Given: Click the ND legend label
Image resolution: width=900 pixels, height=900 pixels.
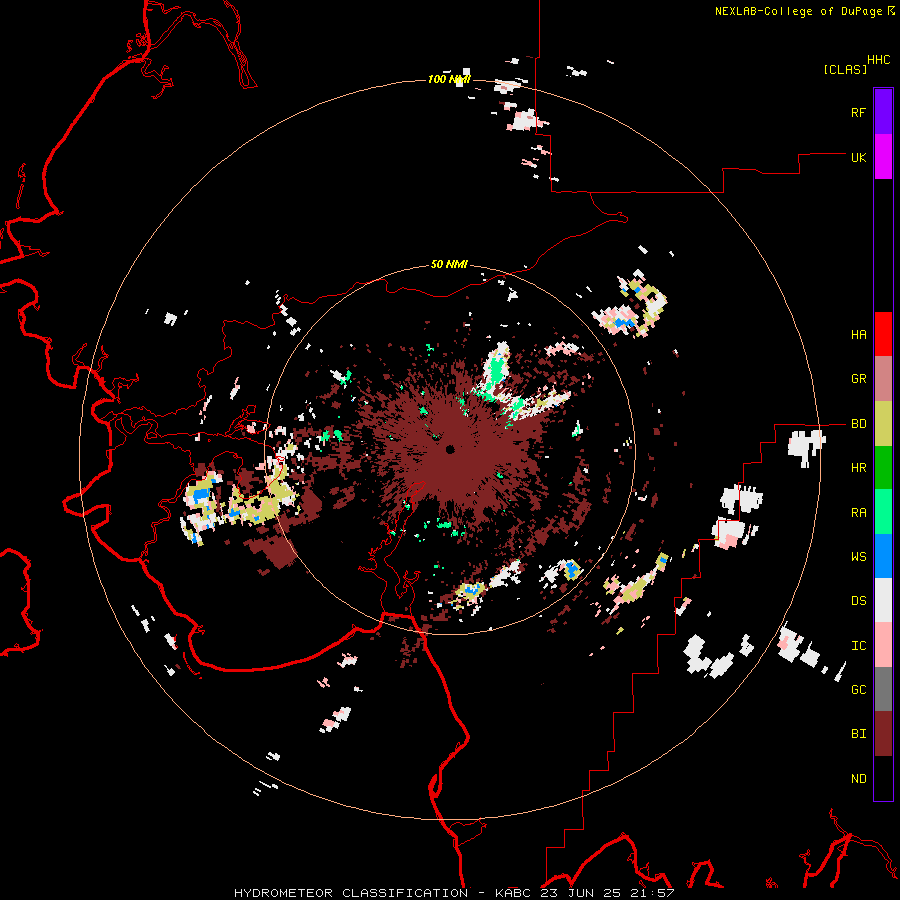Looking at the screenshot, I should tap(858, 779).
